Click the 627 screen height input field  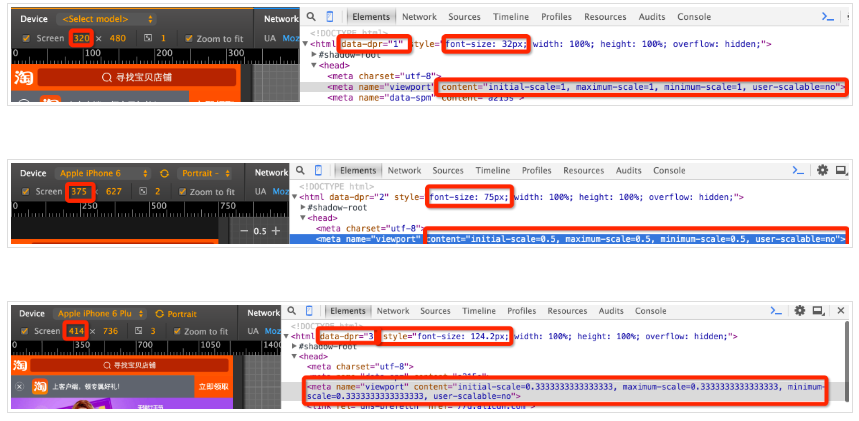coord(114,191)
